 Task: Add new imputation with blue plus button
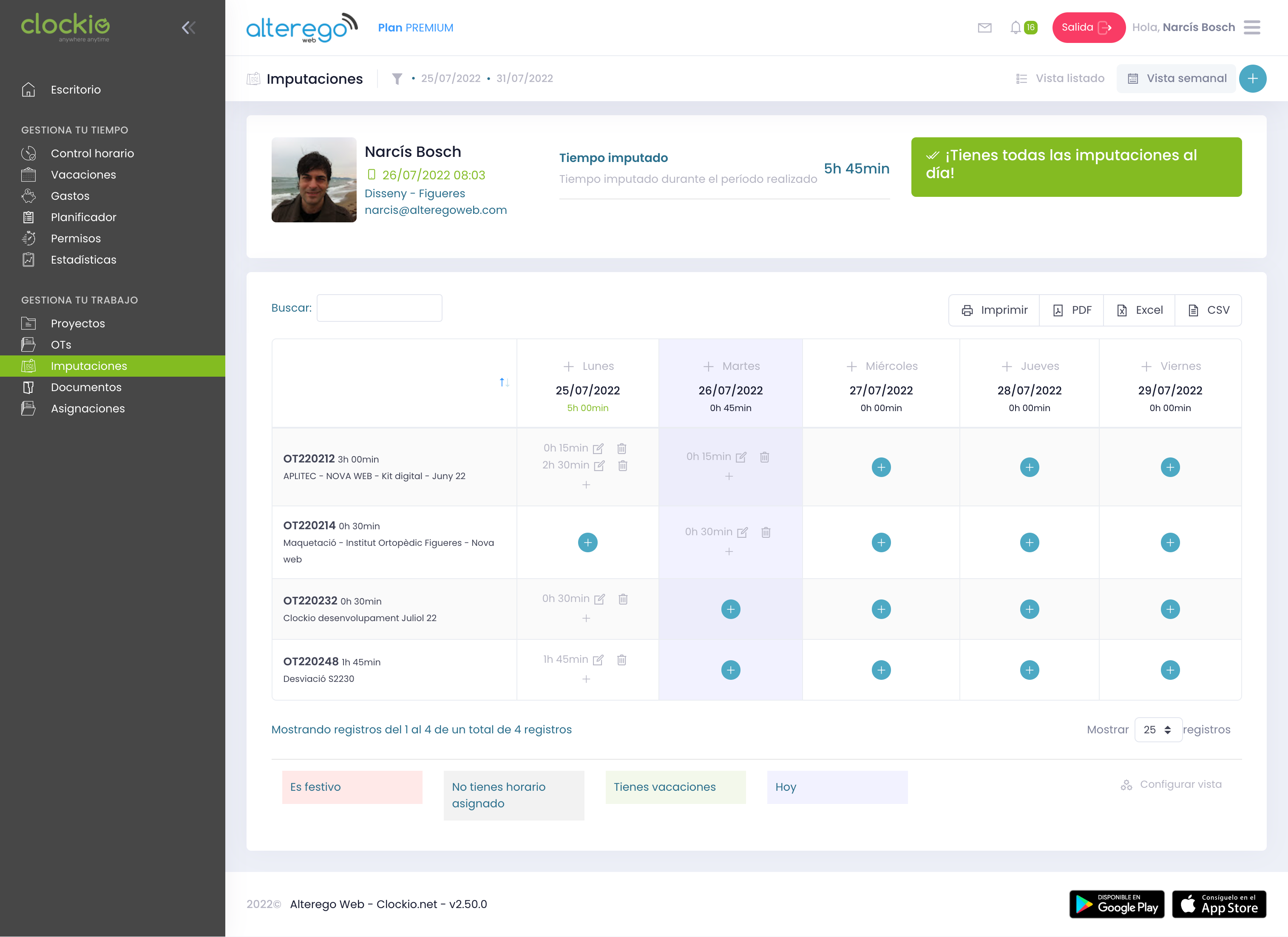point(1252,78)
